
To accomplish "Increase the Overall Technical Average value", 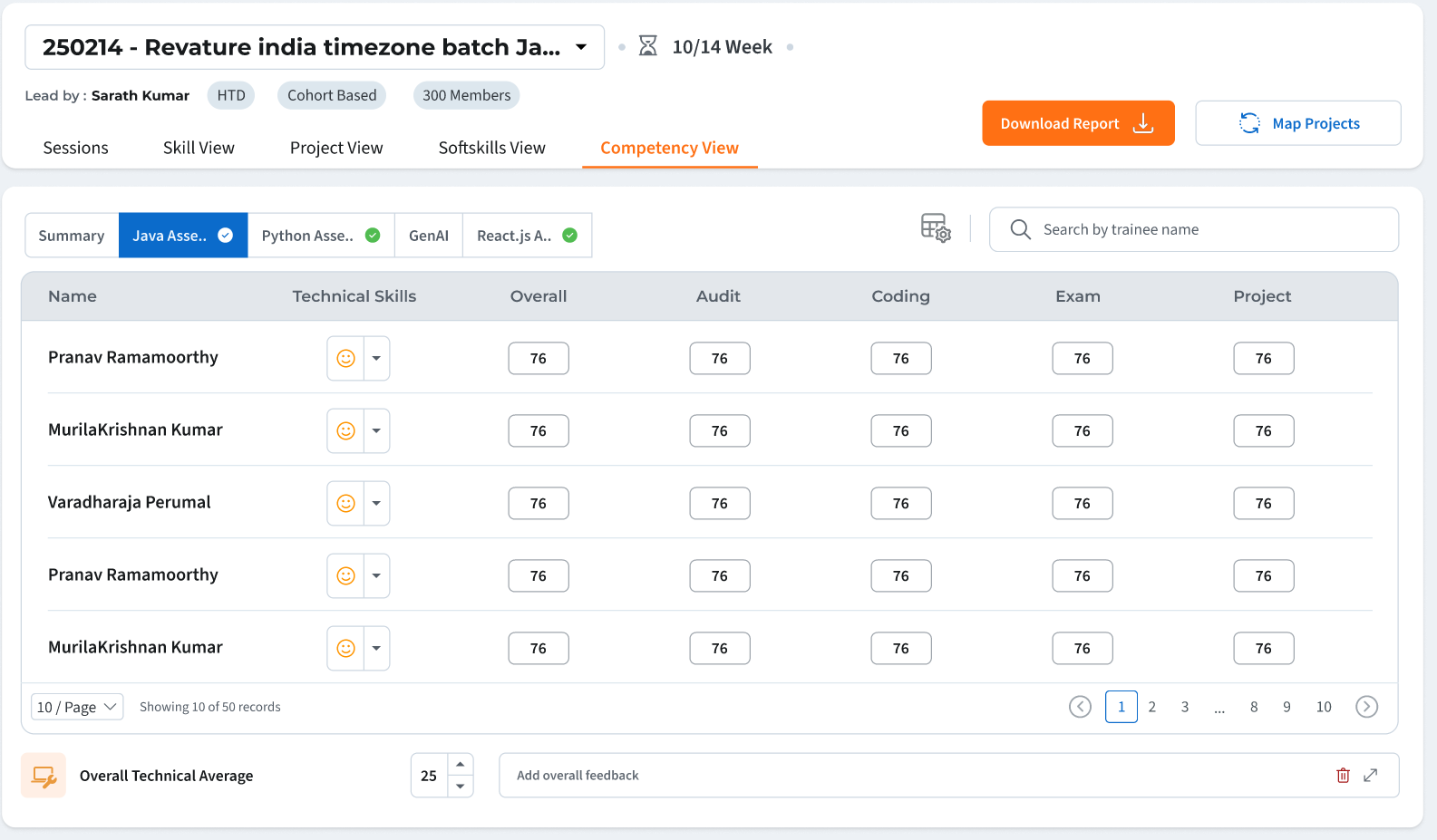I will pos(461,765).
